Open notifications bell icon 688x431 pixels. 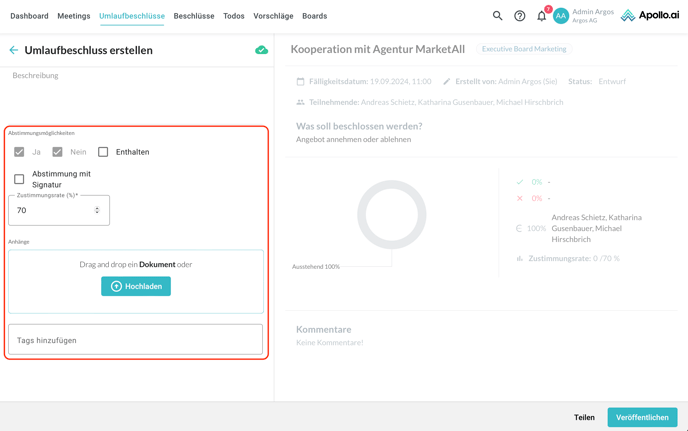[x=541, y=16]
